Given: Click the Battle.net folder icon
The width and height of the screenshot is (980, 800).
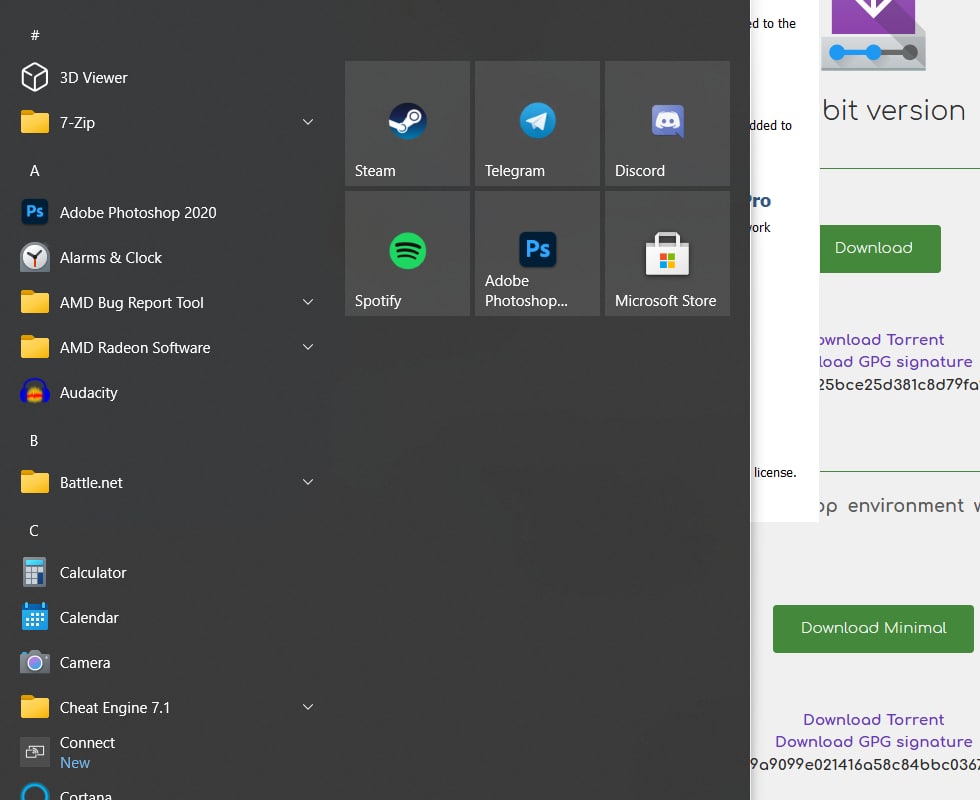Looking at the screenshot, I should click(34, 482).
